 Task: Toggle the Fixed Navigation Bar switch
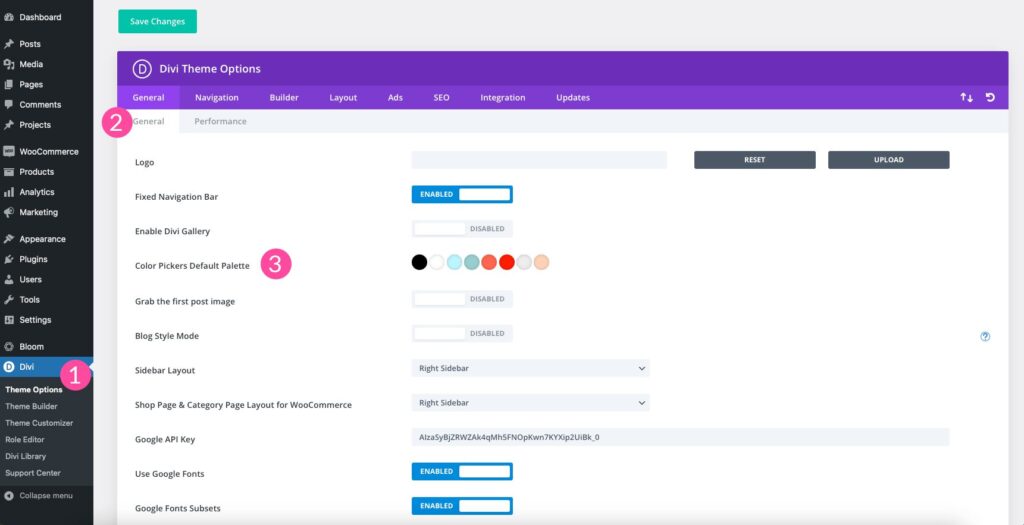(462, 195)
